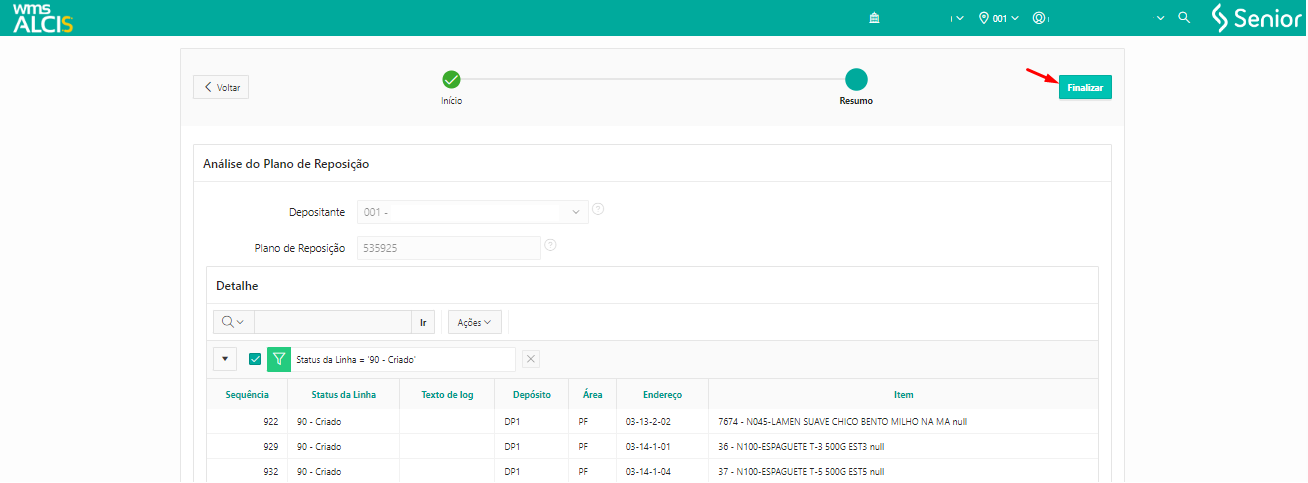Click the Texto de log column header
The height and width of the screenshot is (483, 1308).
pyautogui.click(x=447, y=395)
